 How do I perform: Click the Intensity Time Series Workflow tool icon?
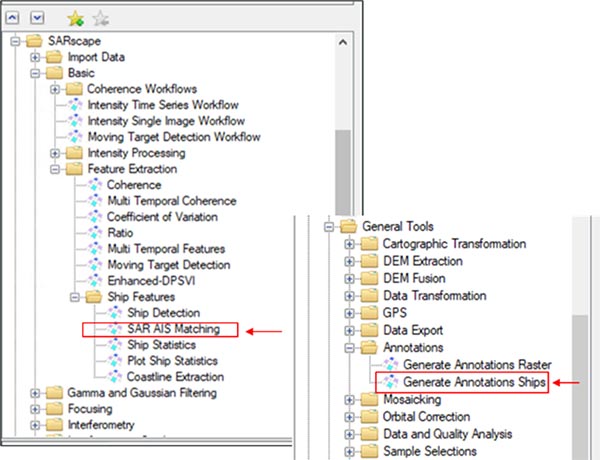tap(75, 105)
